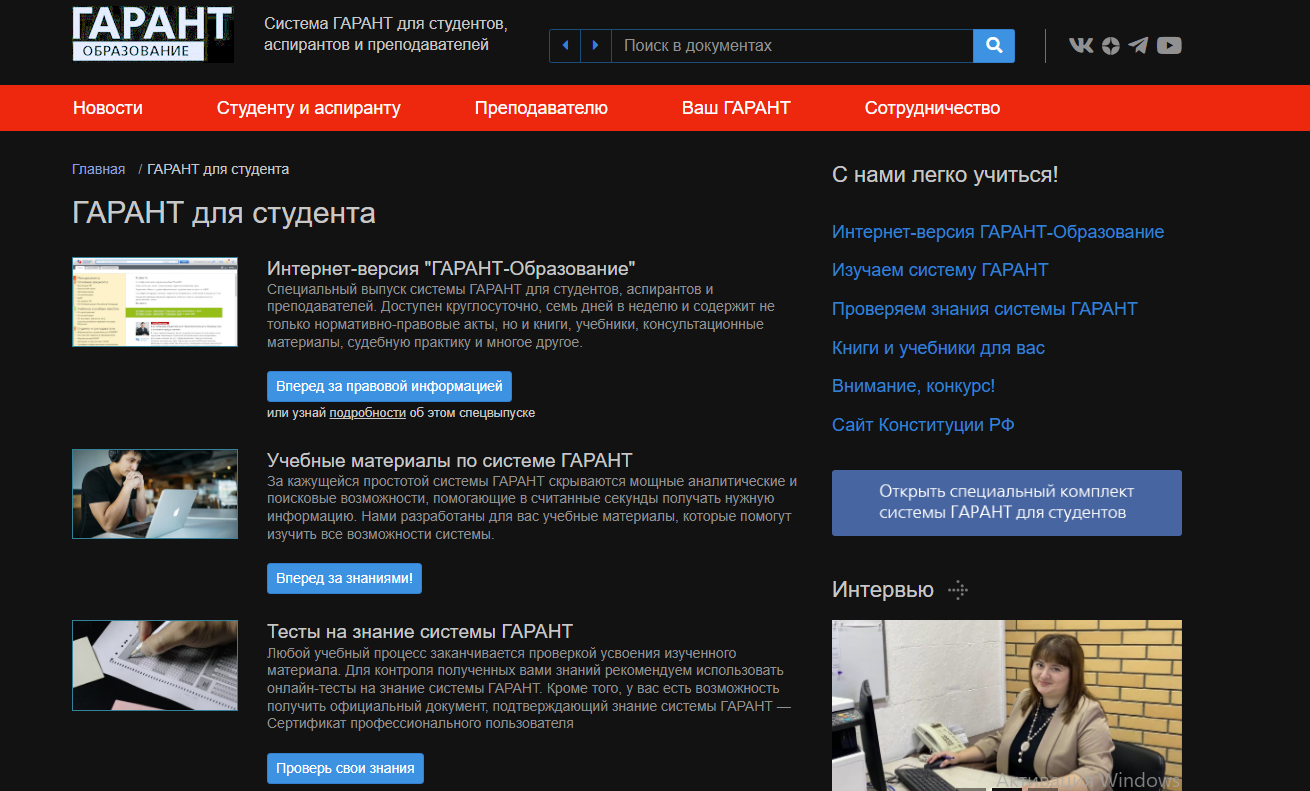Open the Telegram icon
The image size is (1310, 791).
click(x=1138, y=45)
